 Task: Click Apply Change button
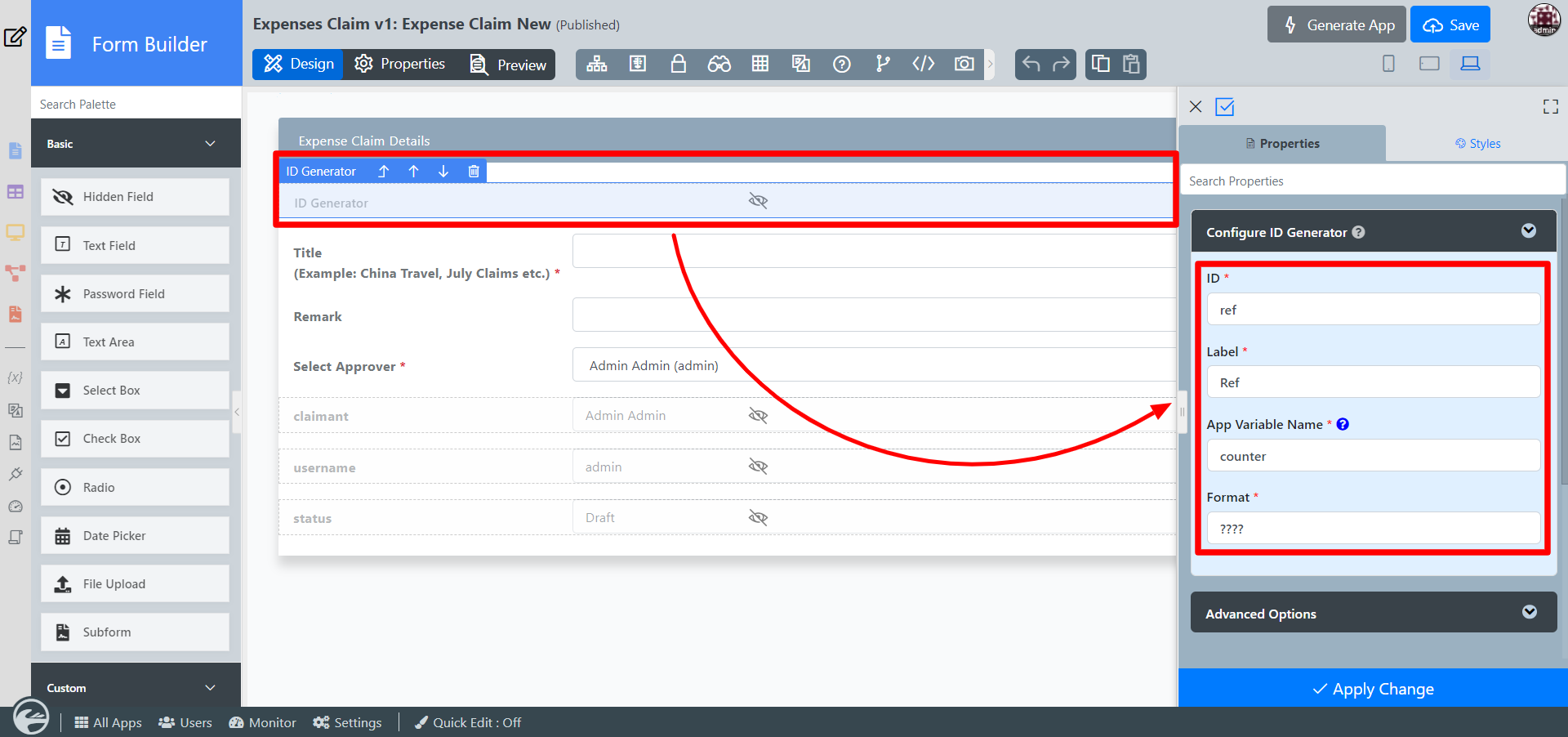pos(1373,689)
